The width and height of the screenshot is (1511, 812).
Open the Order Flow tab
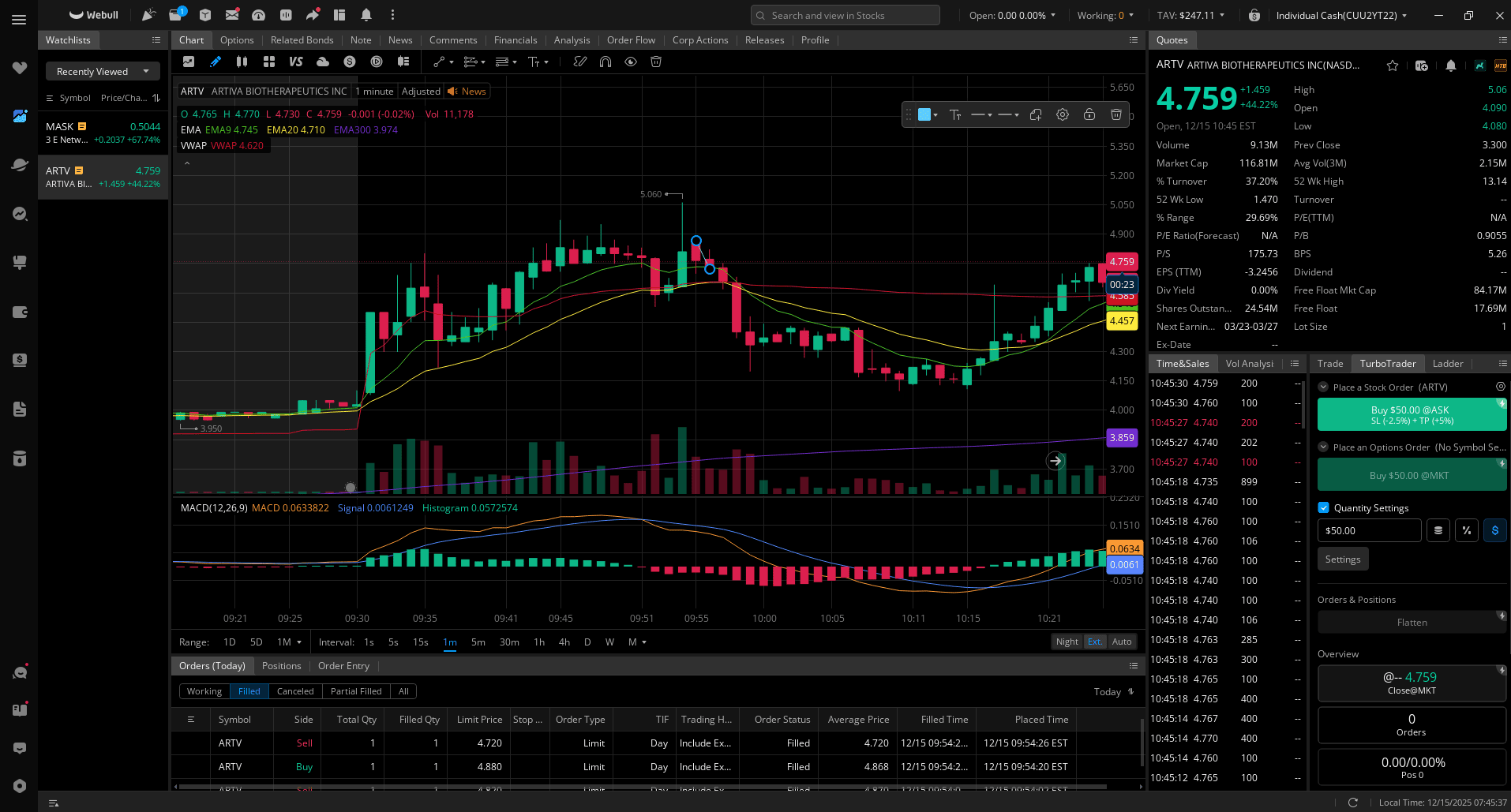[x=631, y=39]
